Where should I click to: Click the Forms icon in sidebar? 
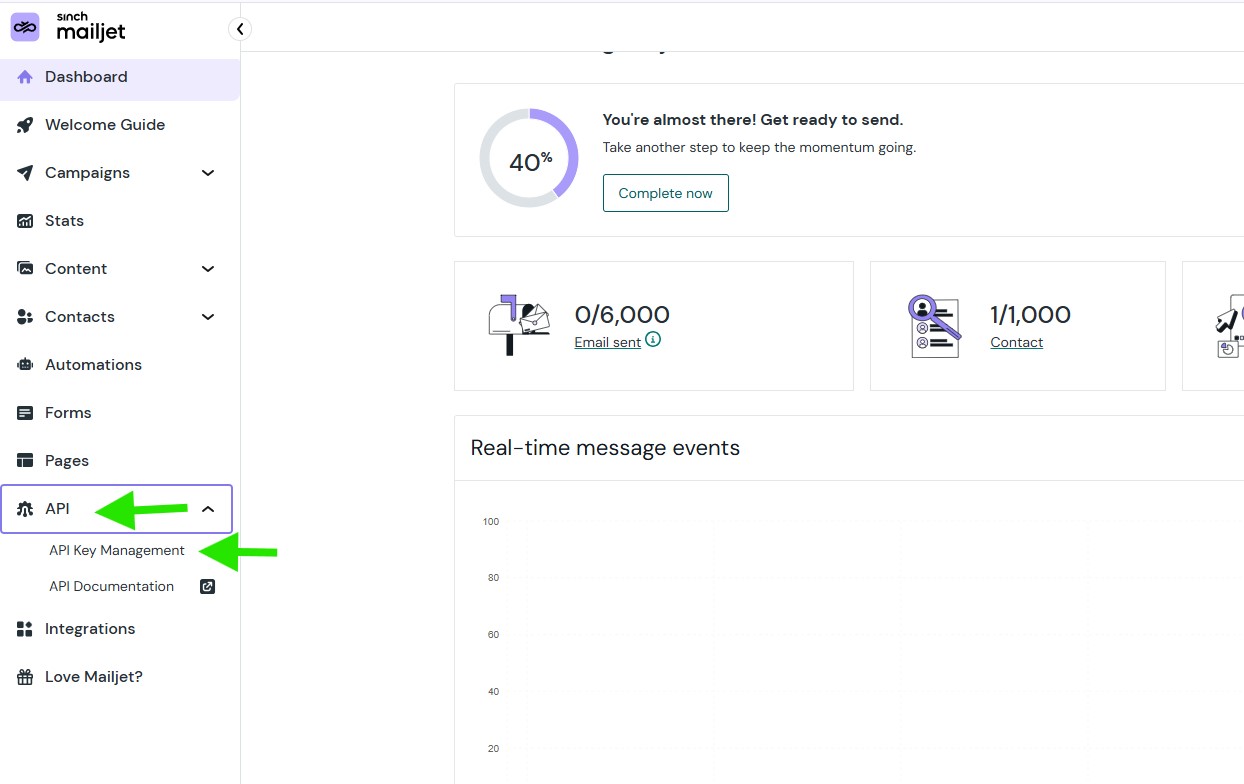[25, 413]
